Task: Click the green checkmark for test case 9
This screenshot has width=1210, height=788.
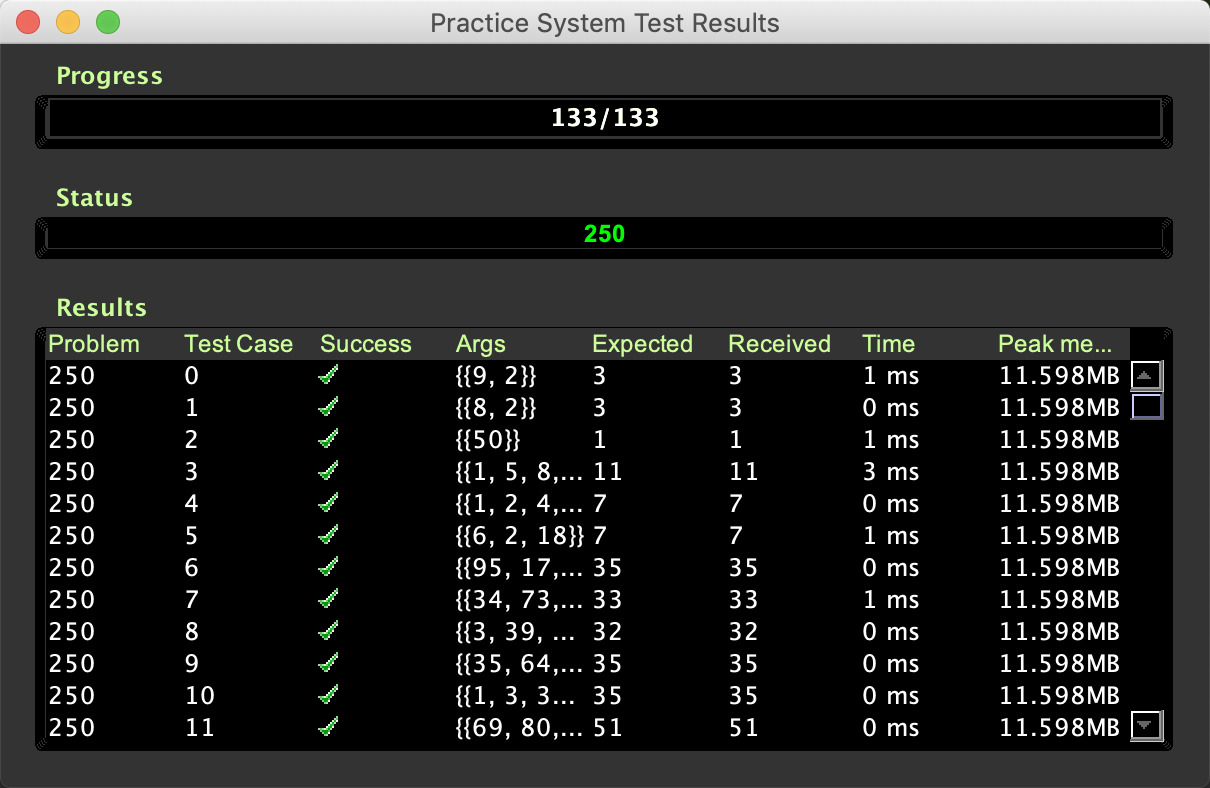Action: coord(327,664)
